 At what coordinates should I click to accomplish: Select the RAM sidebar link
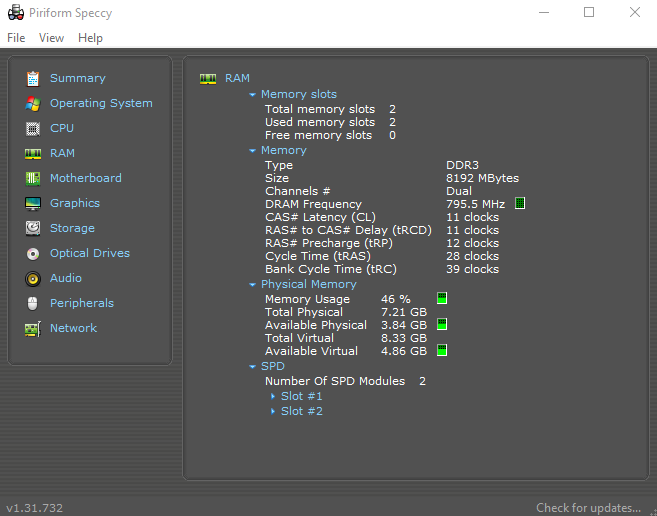(x=62, y=153)
